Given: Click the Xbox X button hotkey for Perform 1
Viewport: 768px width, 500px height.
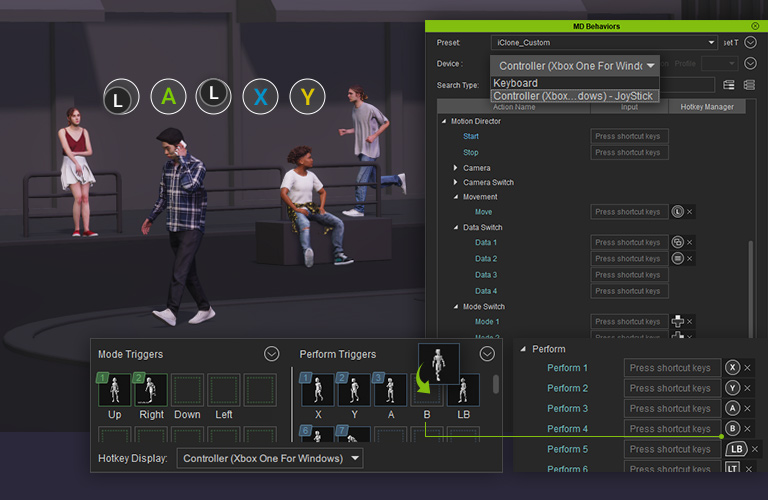Looking at the screenshot, I should click(x=733, y=368).
